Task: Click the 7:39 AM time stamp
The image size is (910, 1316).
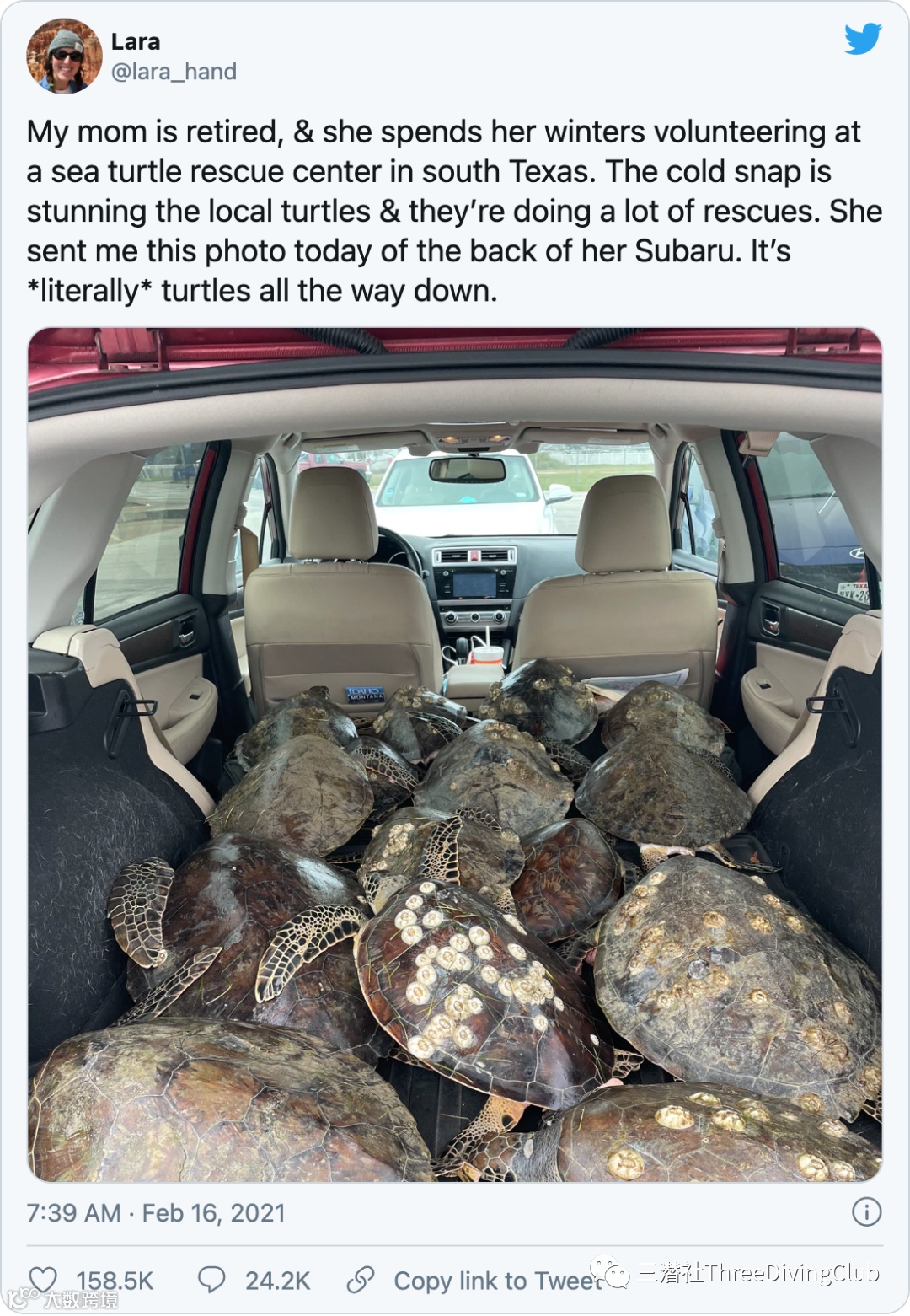Action: click(x=73, y=1212)
